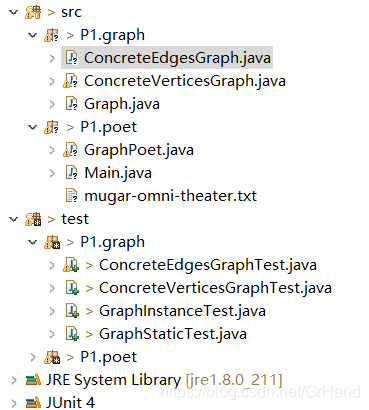The image size is (369, 410).
Task: Select GraphInstanceTest.java file name
Action: pos(182,311)
